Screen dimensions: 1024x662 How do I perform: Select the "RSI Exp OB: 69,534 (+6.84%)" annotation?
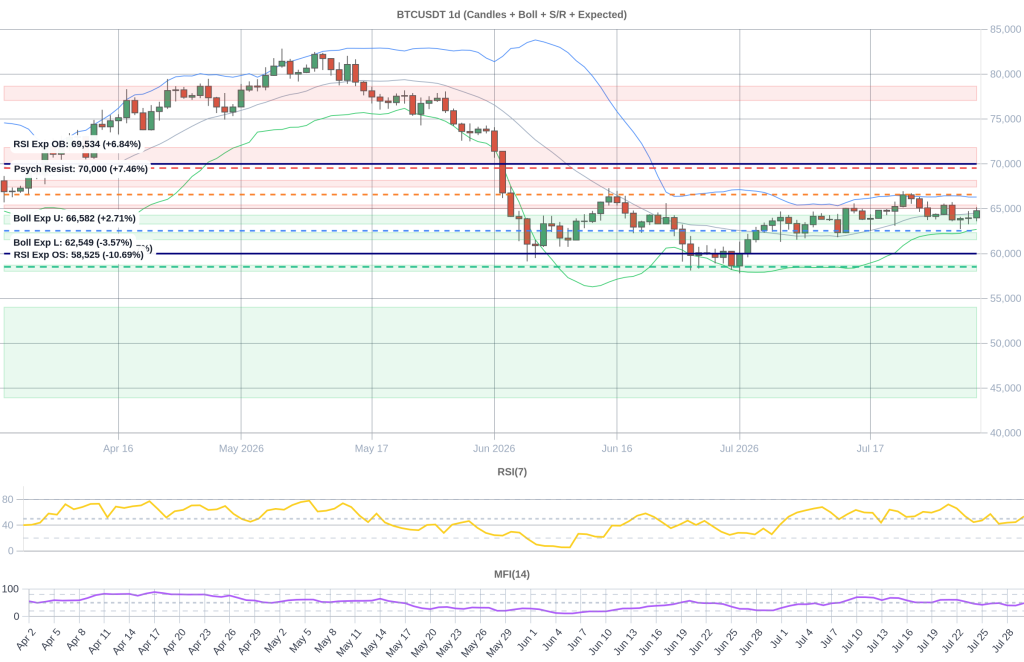pos(77,144)
